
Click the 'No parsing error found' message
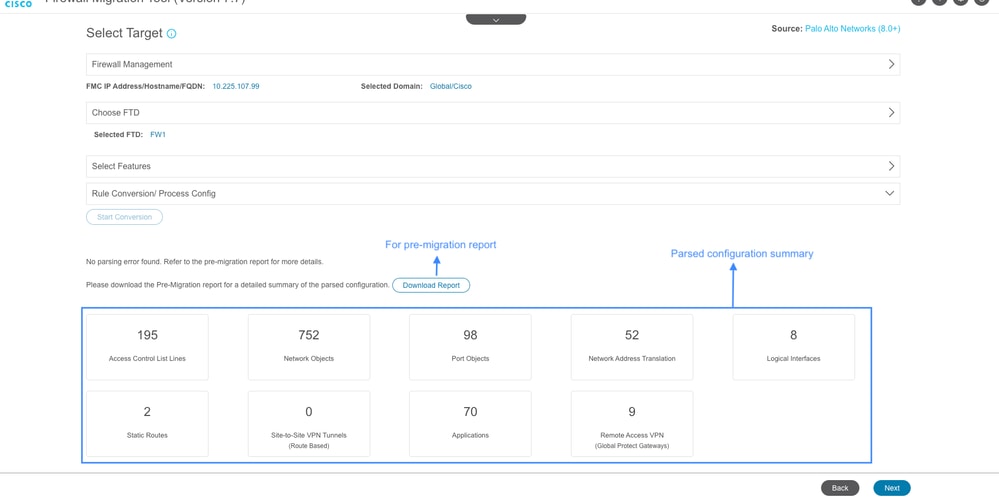click(x=205, y=262)
